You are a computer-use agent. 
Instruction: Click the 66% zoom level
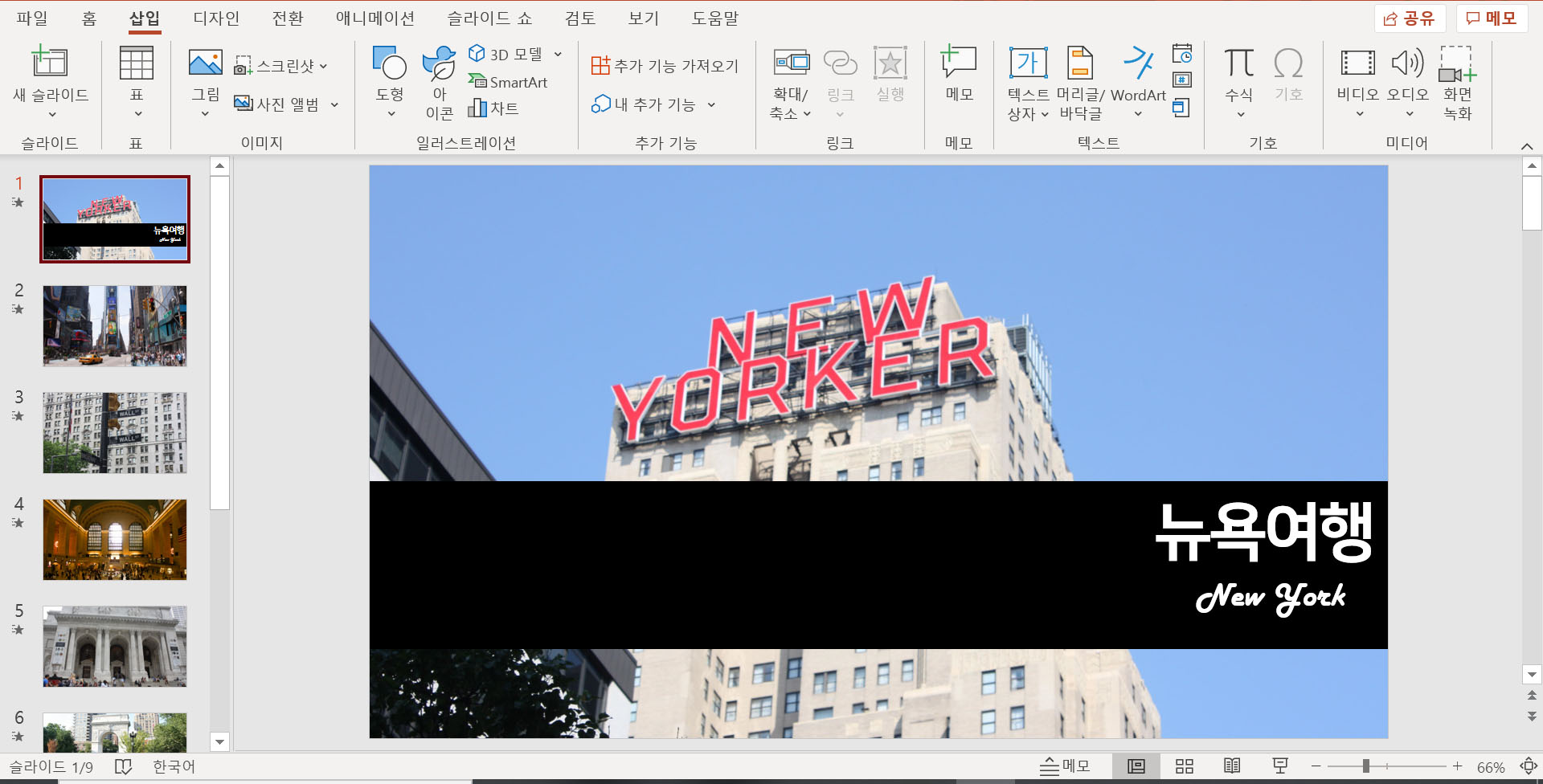click(x=1491, y=767)
